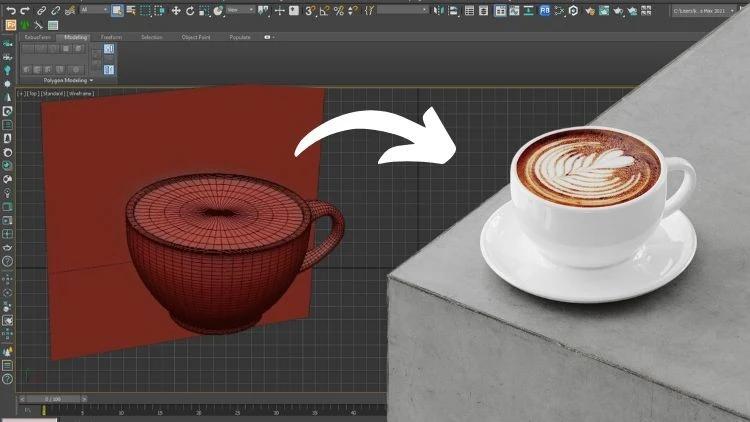Click the Select and Place tool
This screenshot has width=750, height=422.
pos(218,10)
